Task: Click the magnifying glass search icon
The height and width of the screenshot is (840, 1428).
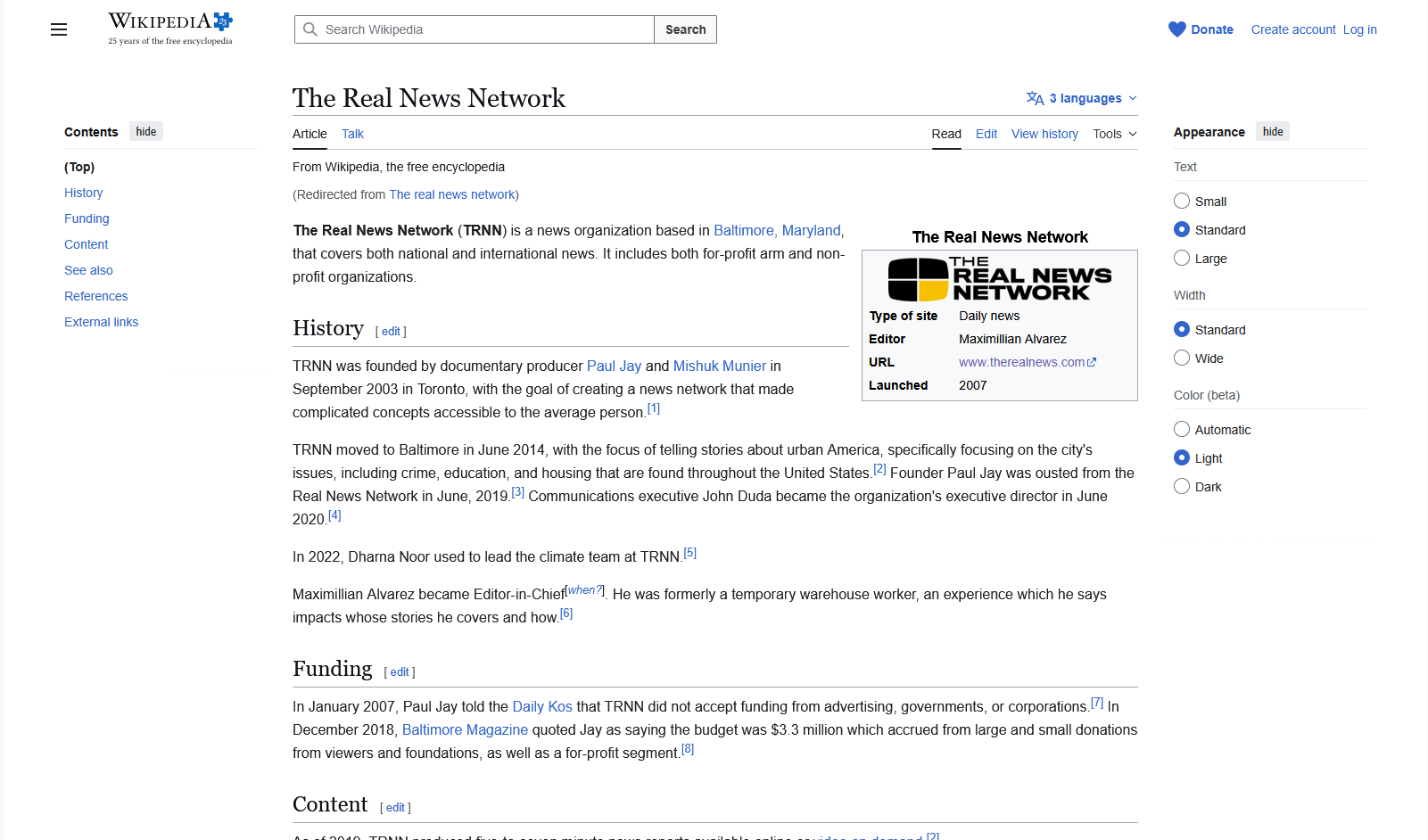Action: pos(310,29)
